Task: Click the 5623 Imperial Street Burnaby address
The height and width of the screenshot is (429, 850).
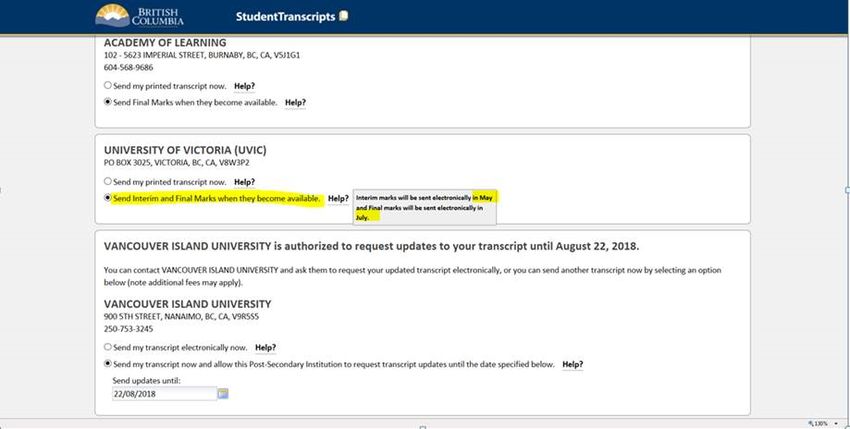Action: (202, 55)
